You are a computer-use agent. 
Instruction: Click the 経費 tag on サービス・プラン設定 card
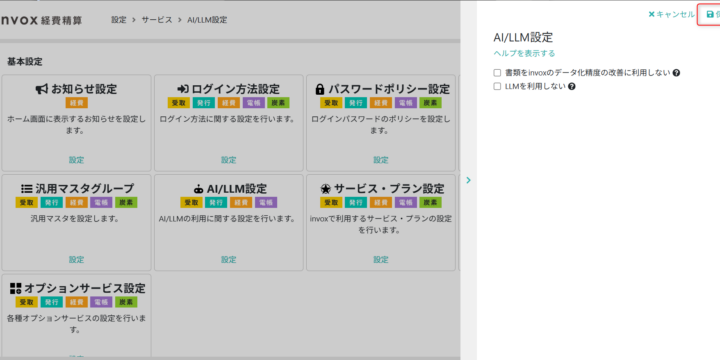pos(381,202)
